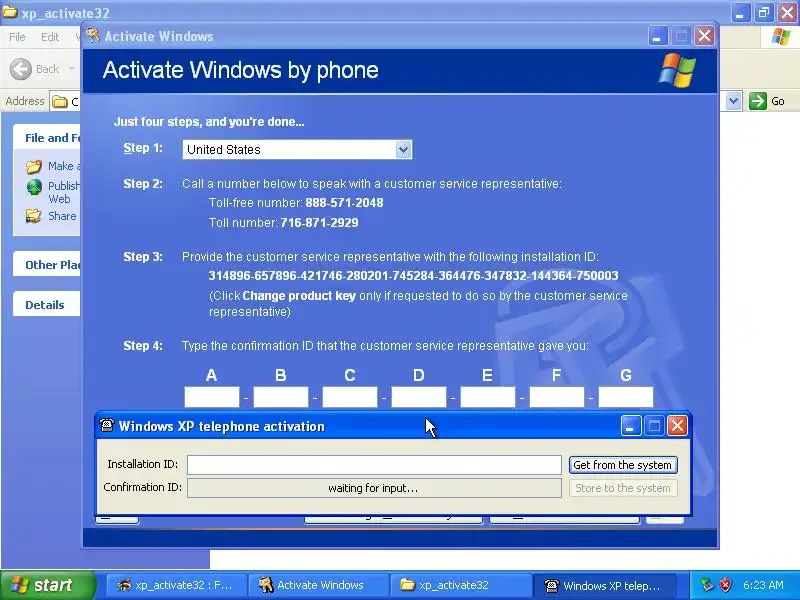Expand the Other Places panel header
Image resolution: width=800 pixels, height=600 pixels.
tap(46, 265)
